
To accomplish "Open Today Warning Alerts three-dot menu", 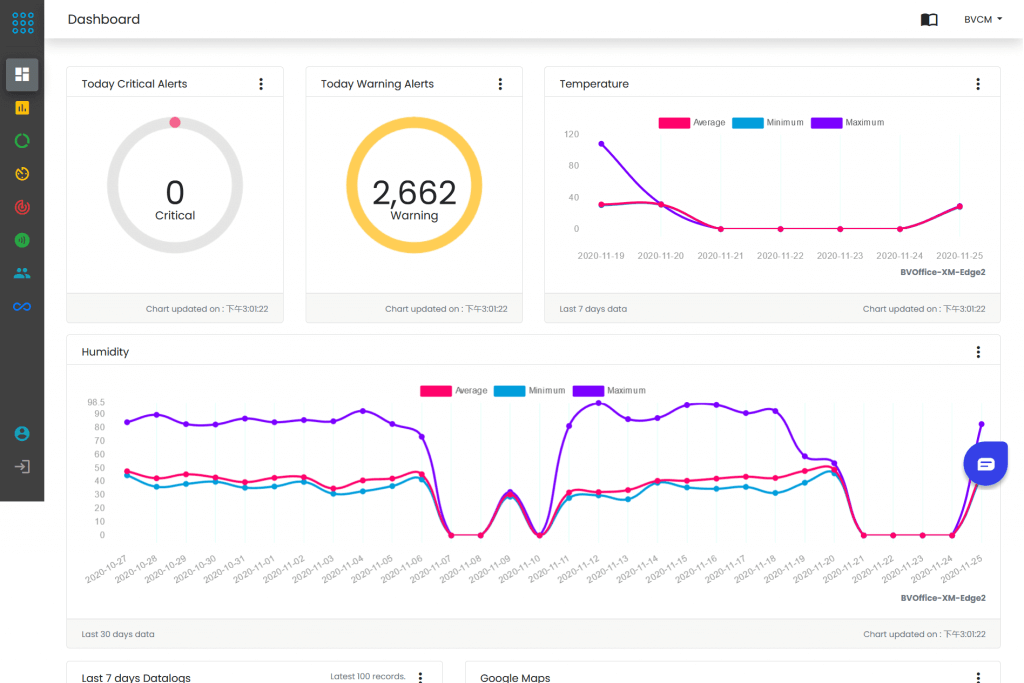I will coord(500,84).
